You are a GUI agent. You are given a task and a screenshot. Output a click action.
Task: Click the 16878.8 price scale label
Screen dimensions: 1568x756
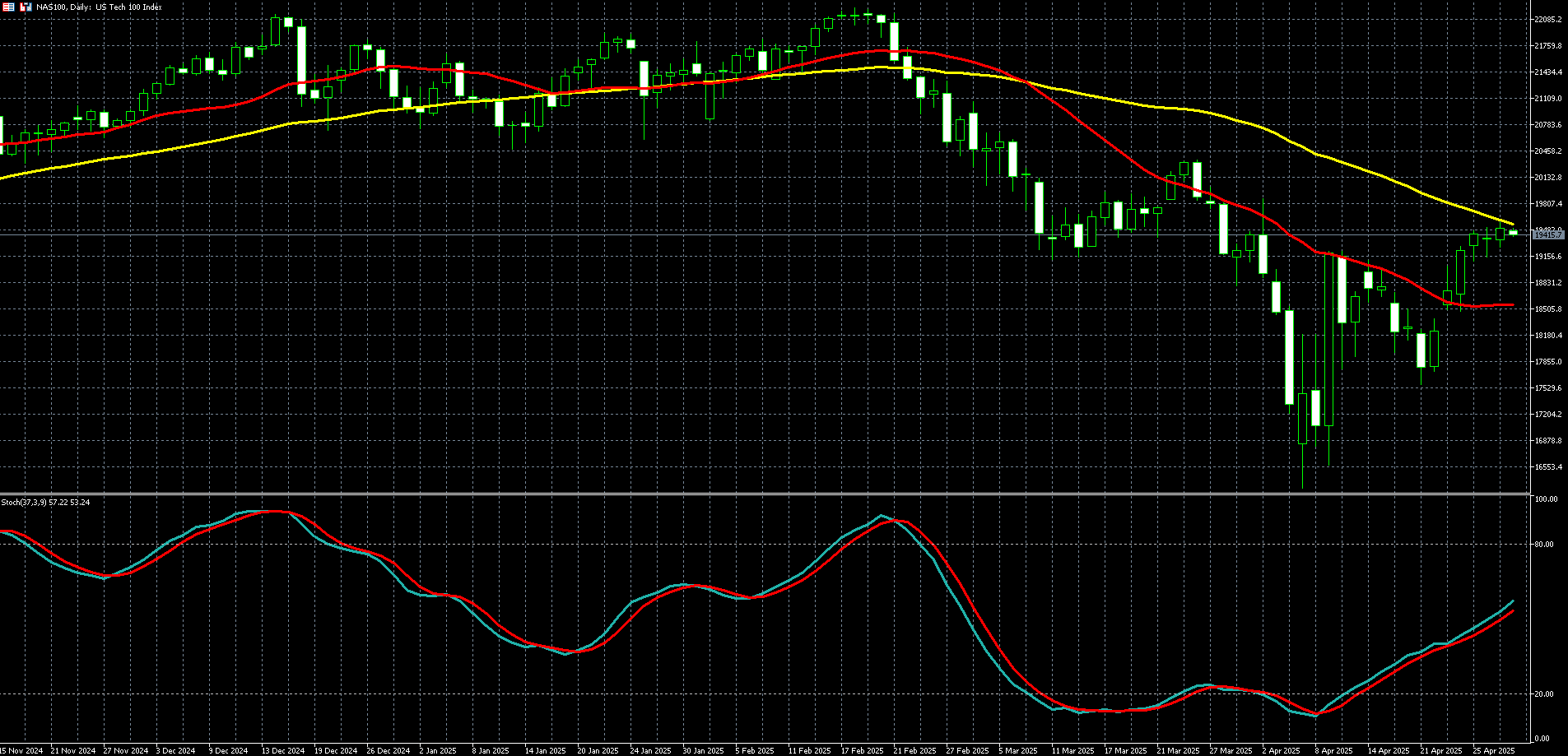coord(1548,441)
